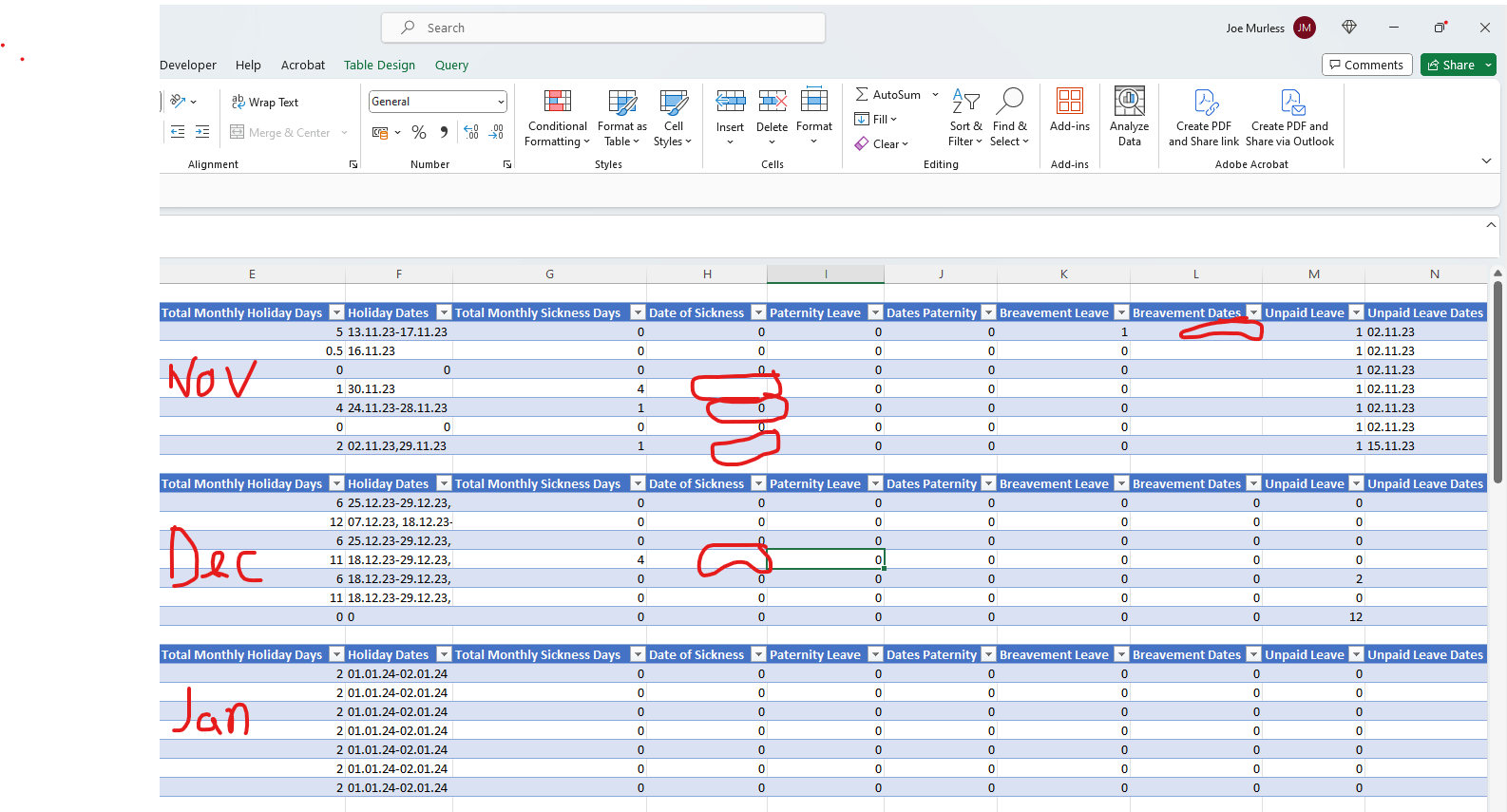
Task: Toggle Wrap Text
Action: tap(265, 102)
